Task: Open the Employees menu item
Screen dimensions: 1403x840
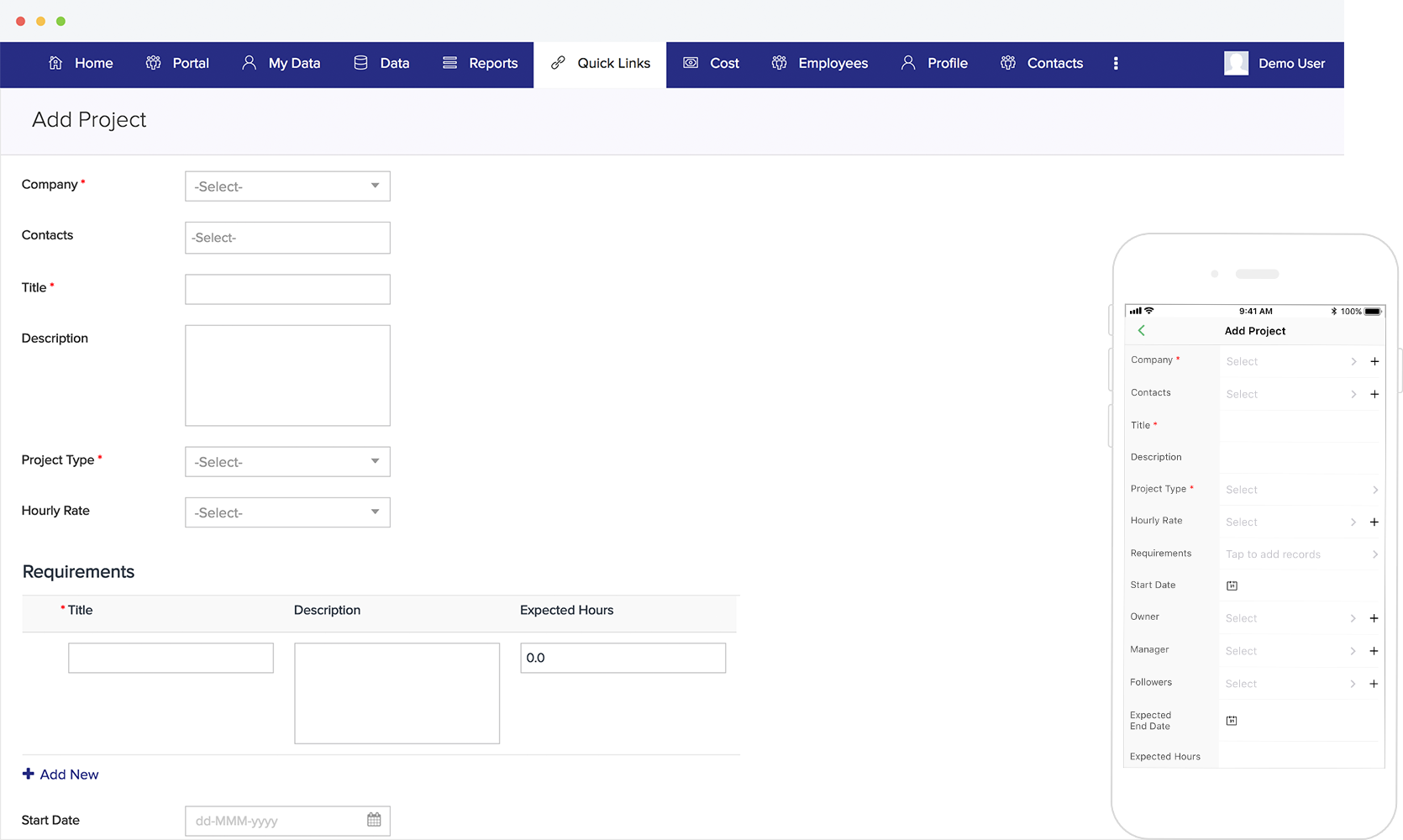Action: pos(820,64)
